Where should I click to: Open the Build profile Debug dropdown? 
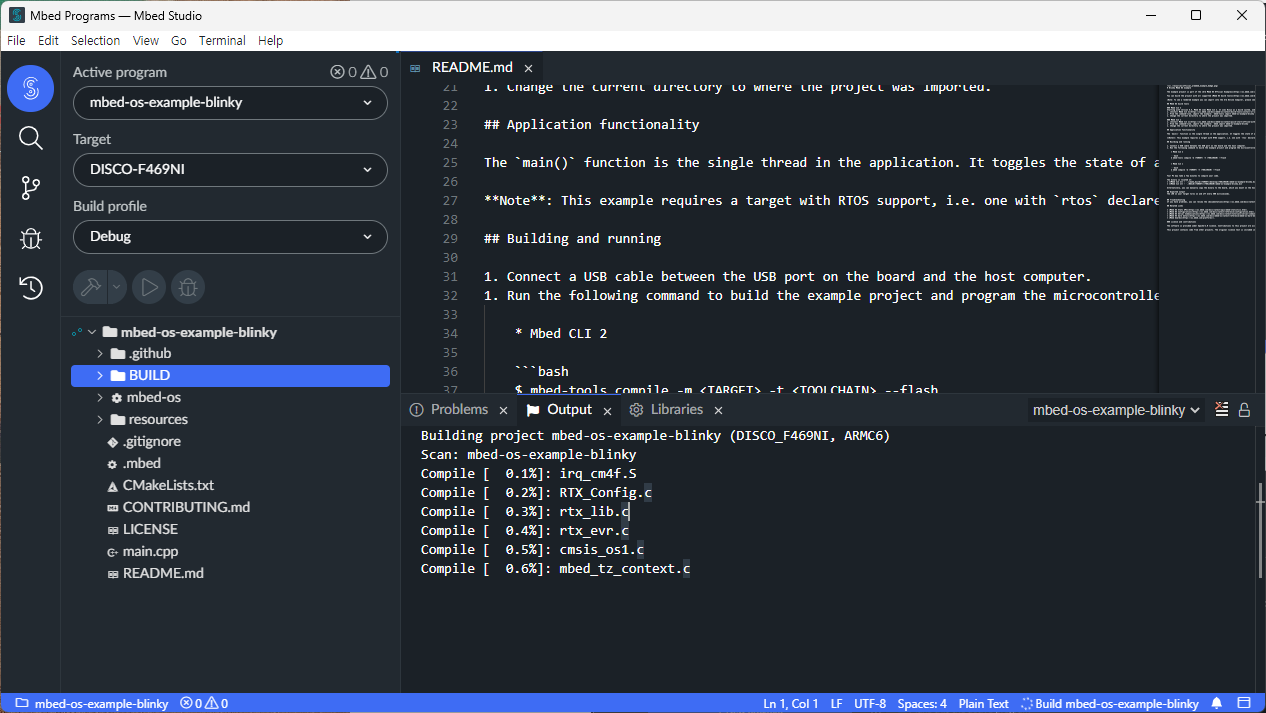(230, 236)
